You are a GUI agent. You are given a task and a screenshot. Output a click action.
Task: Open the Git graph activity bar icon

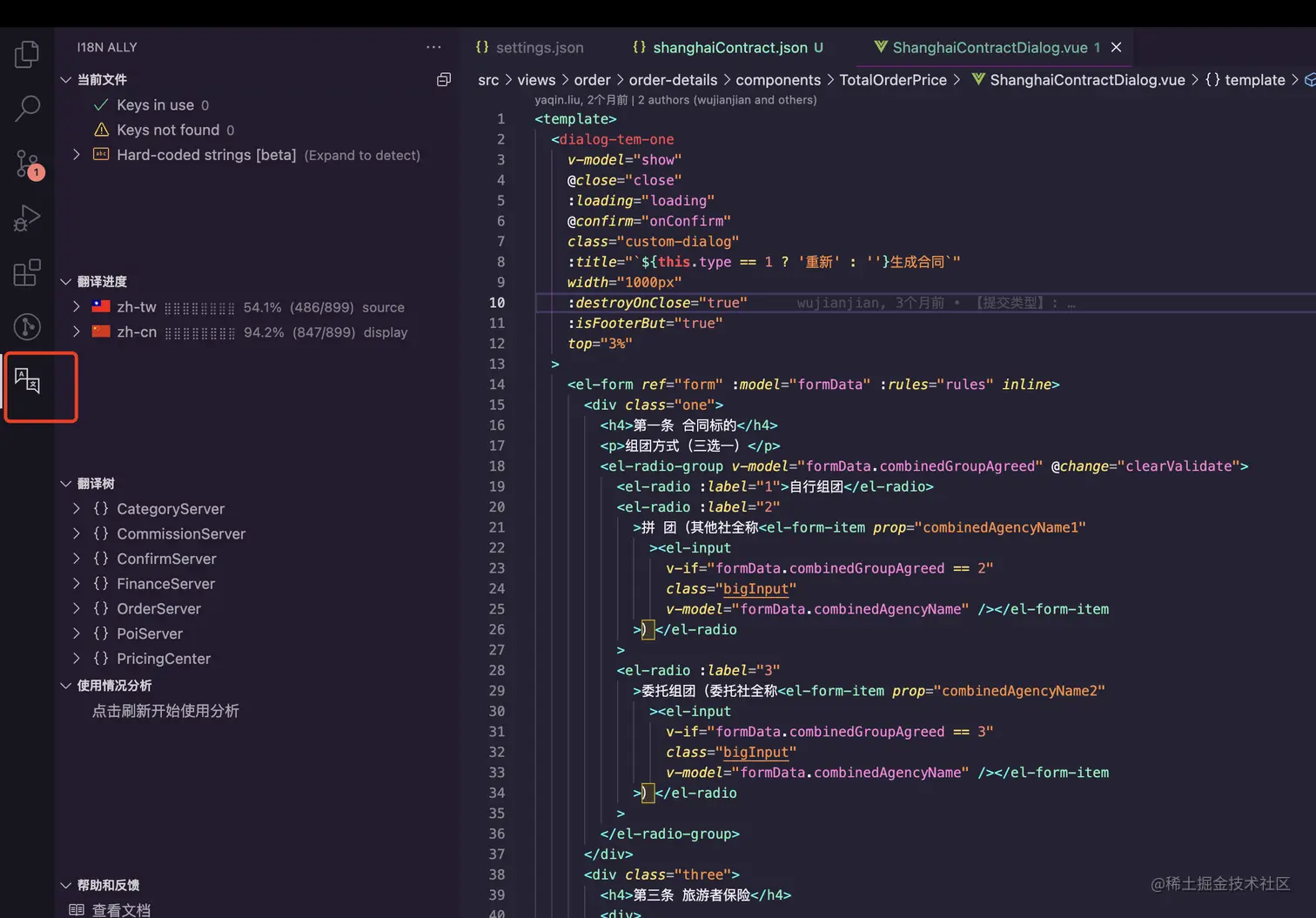27,326
